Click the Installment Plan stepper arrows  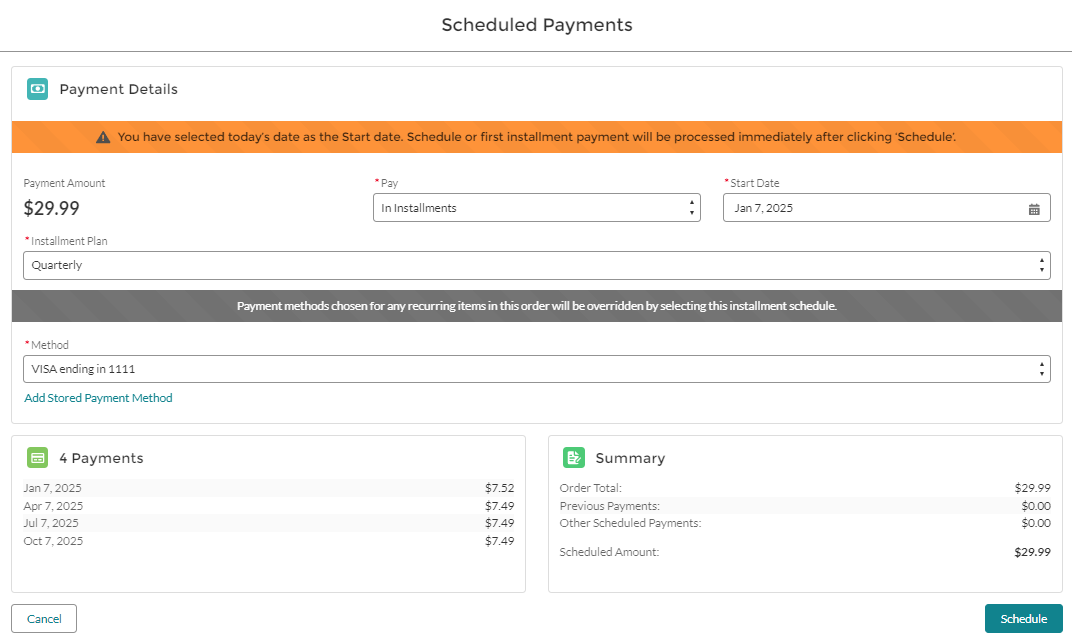1040,264
